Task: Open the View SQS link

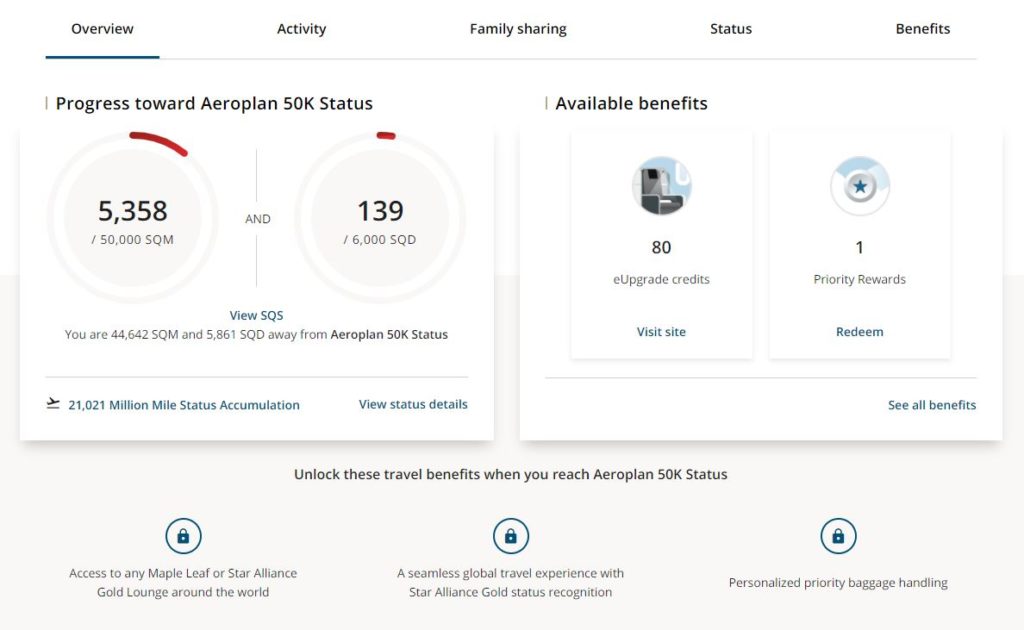Action: 256,314
